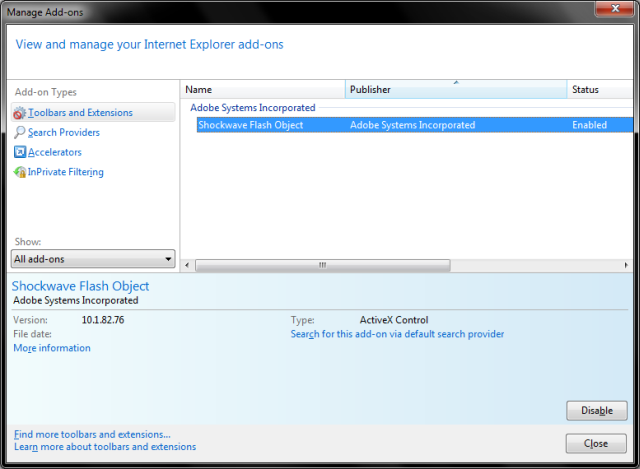Image resolution: width=640 pixels, height=469 pixels.
Task: Click the horizontal scrollbar right arrow
Action: (x=628, y=265)
